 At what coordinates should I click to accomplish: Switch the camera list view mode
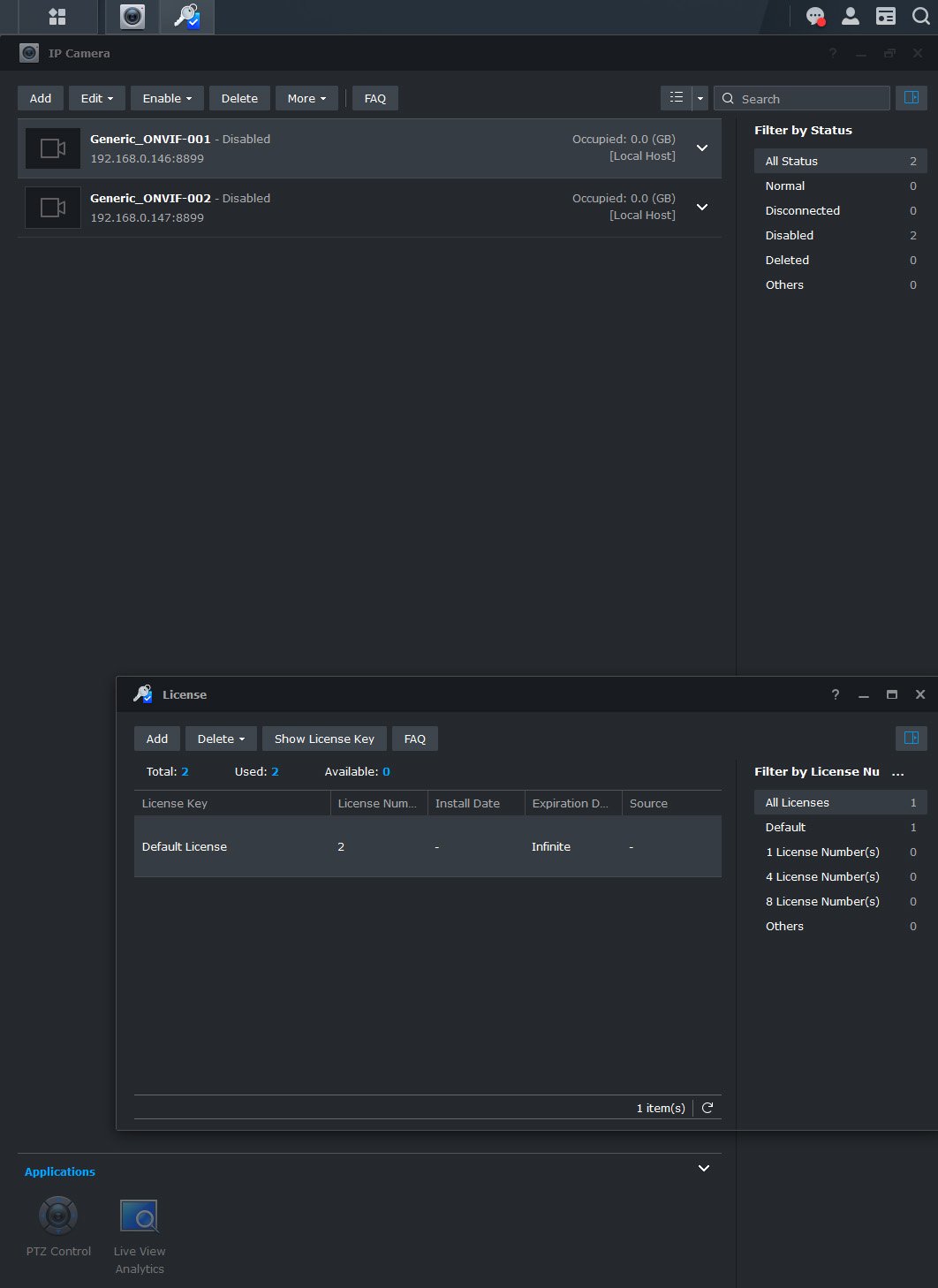[677, 98]
